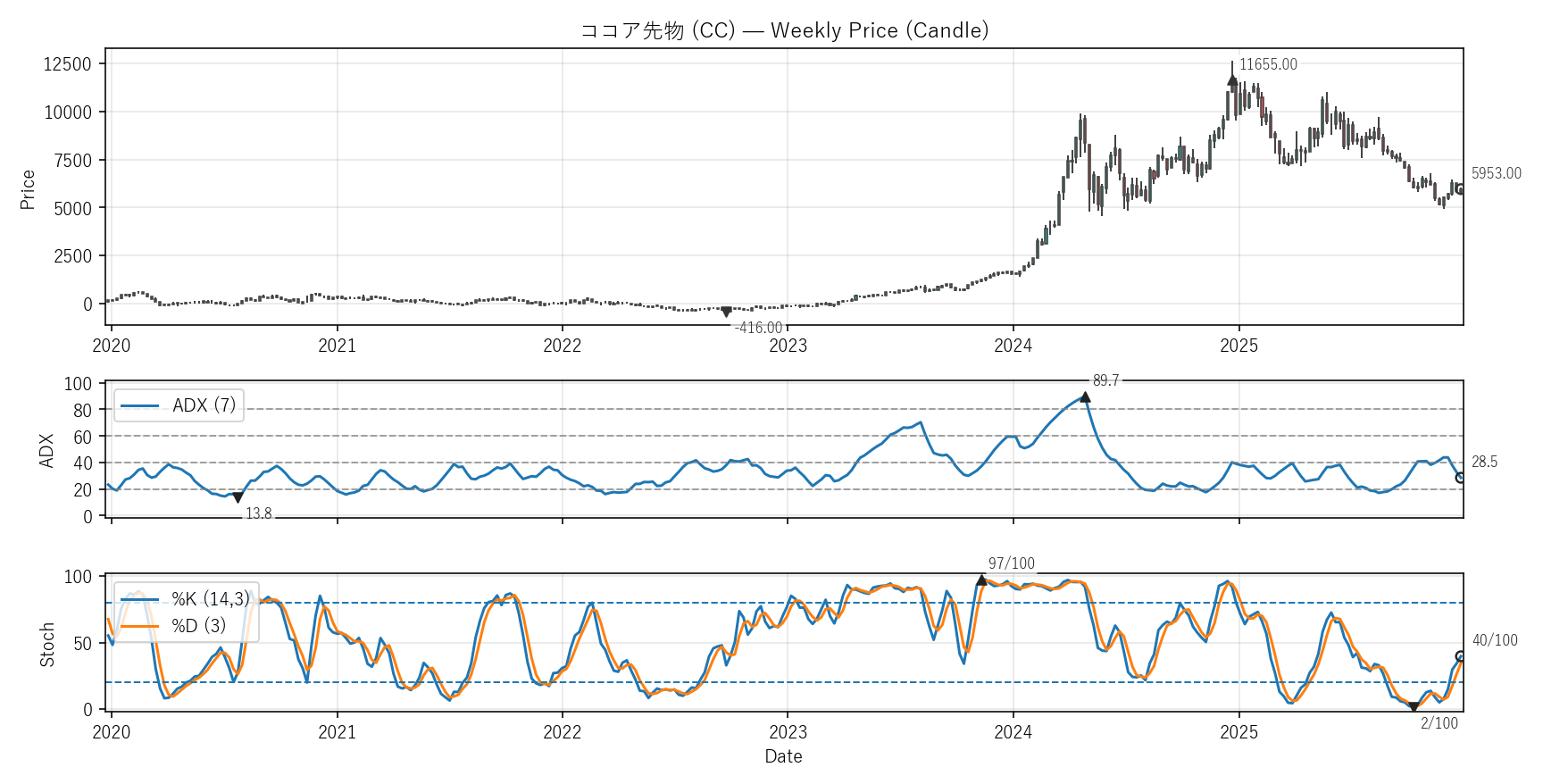Select the ADX low triangle marker at 13.8
The height and width of the screenshot is (784, 1543).
click(238, 497)
